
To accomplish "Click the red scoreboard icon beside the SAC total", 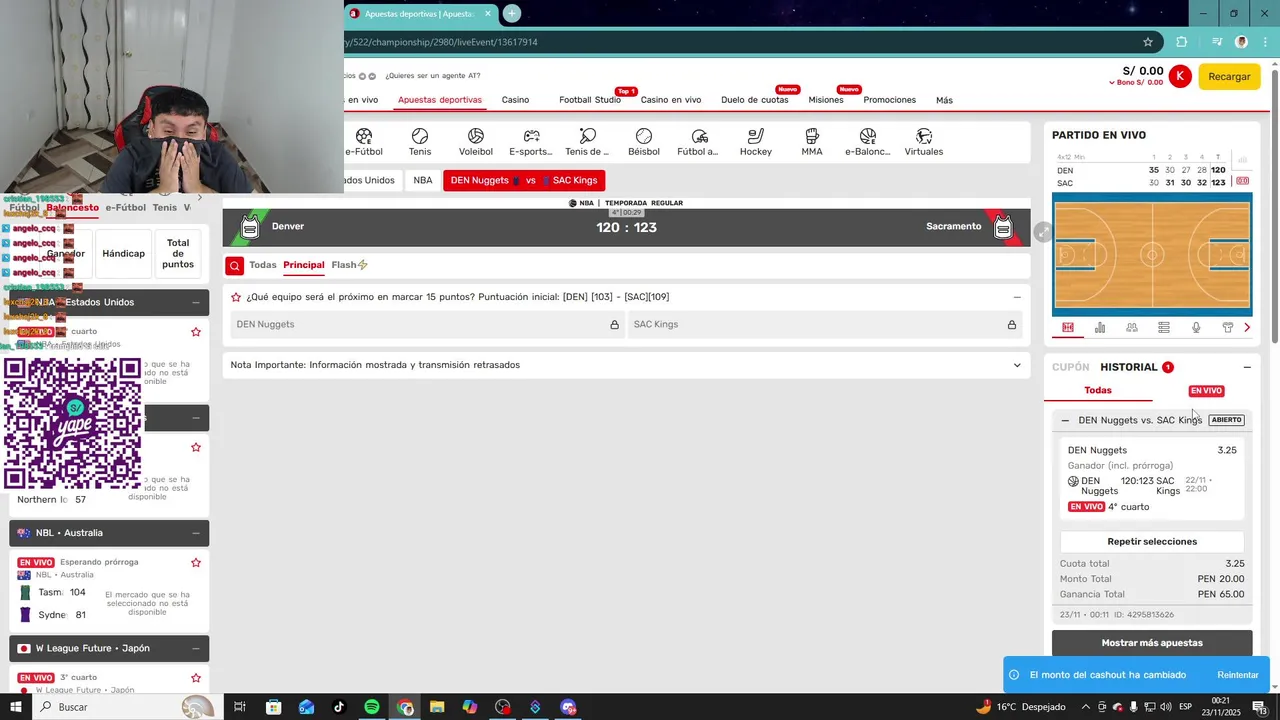I will pyautogui.click(x=1243, y=182).
